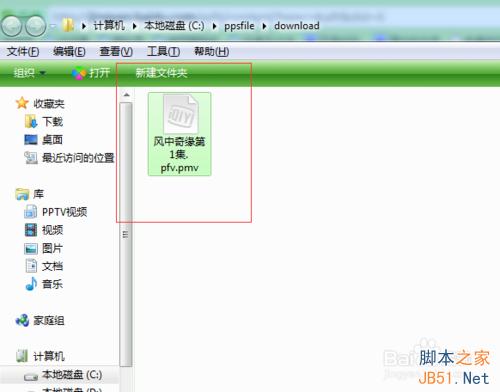The height and width of the screenshot is (392, 500).
Task: Go to 计算机 in the address bar
Action: point(109,26)
